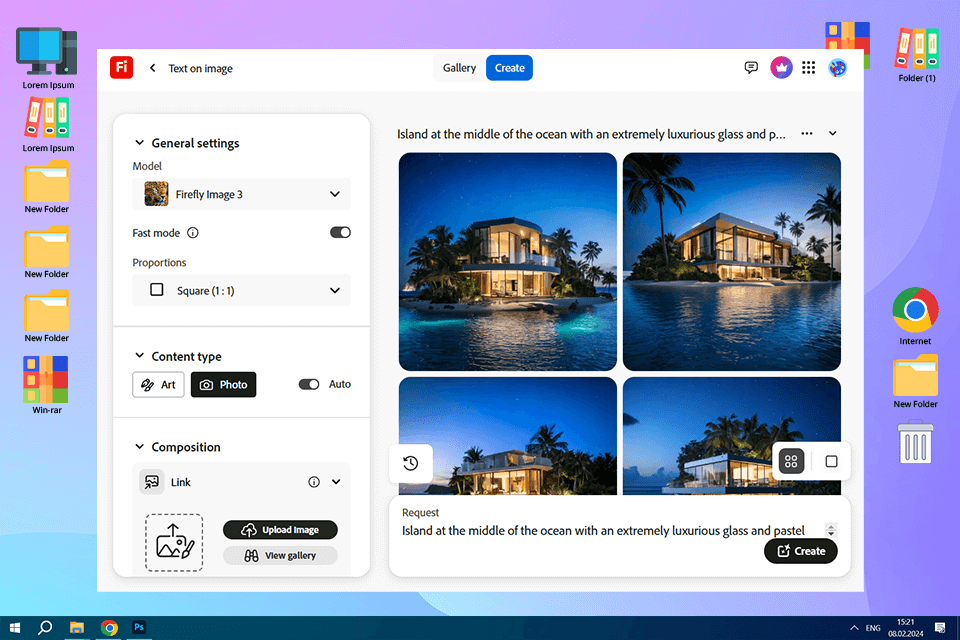Open the Recycle Bin desktop icon
The height and width of the screenshot is (640, 960).
click(915, 442)
